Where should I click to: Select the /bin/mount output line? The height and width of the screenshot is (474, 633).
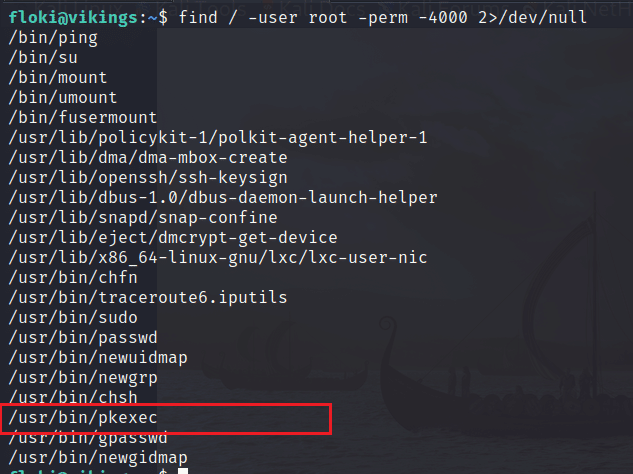(x=58, y=78)
